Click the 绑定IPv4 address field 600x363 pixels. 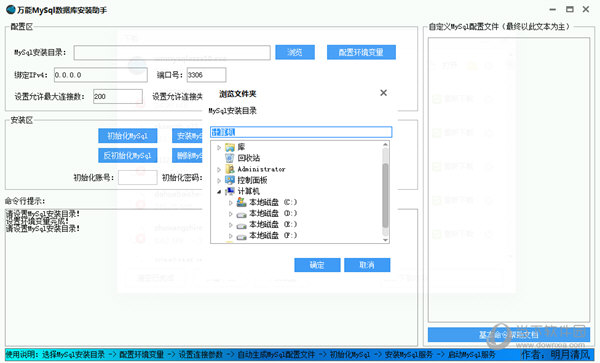click(x=101, y=75)
